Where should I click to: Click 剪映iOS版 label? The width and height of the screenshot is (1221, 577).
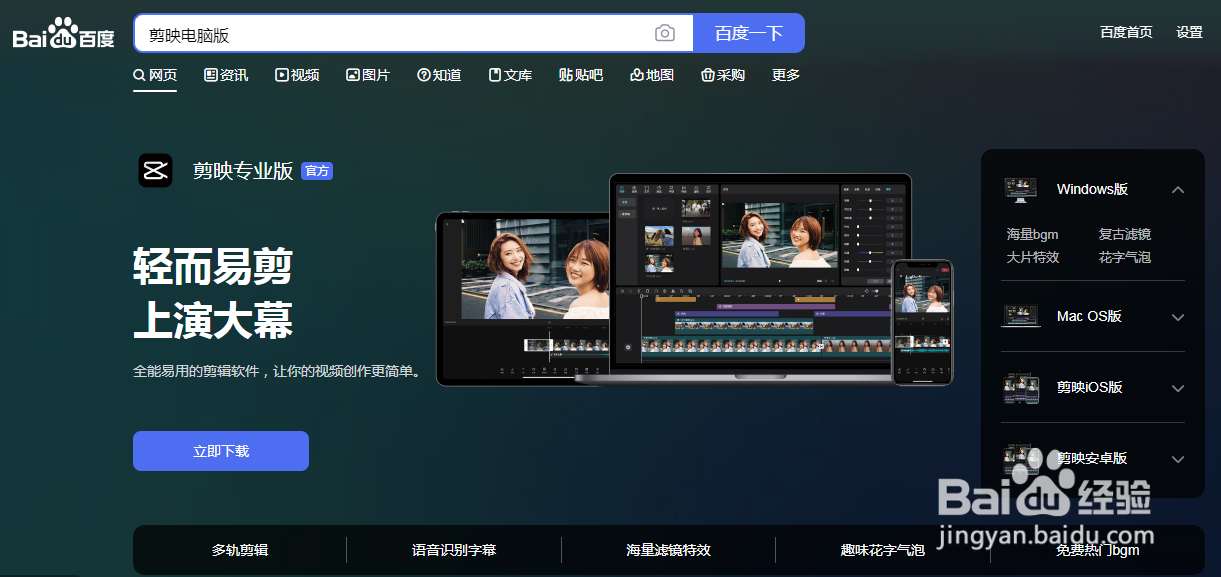(1090, 387)
